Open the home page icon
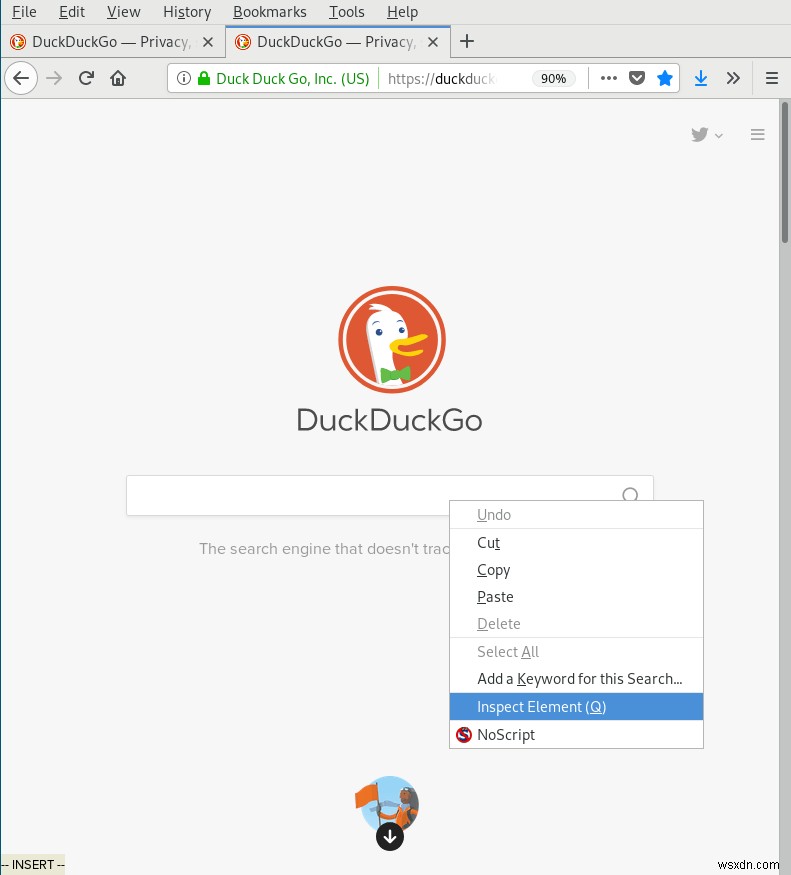The image size is (791, 875). (118, 78)
